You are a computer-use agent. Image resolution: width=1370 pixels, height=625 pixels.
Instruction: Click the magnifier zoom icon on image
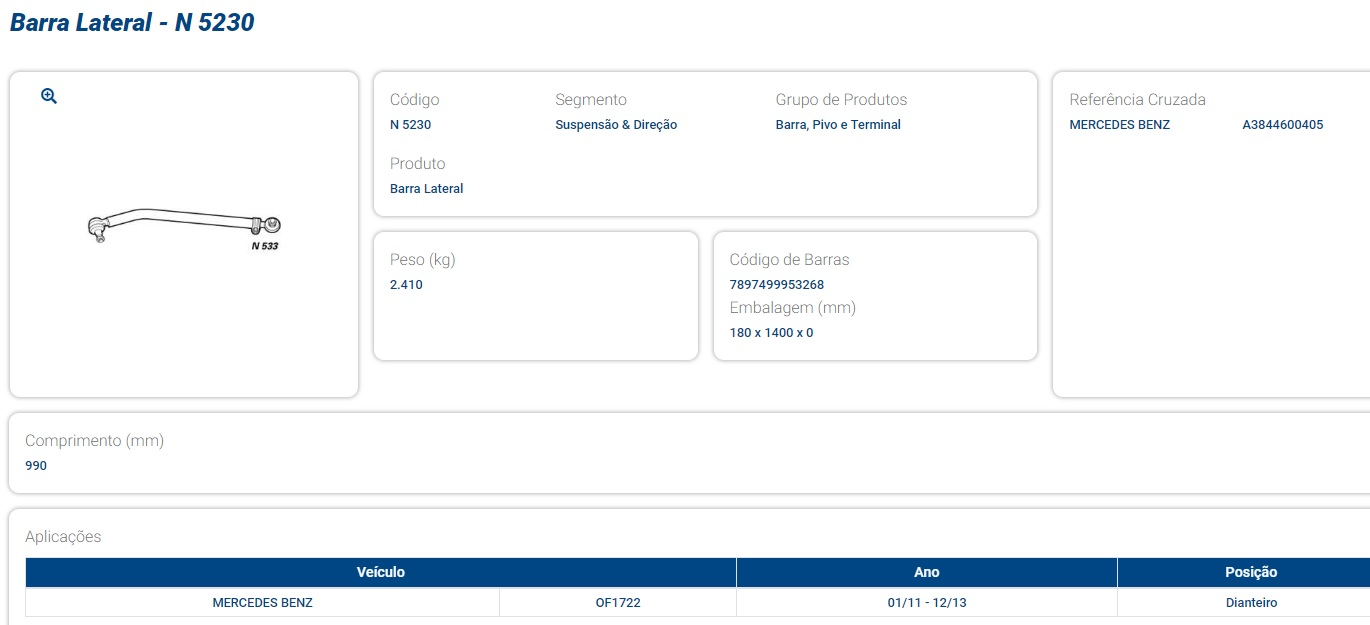49,96
